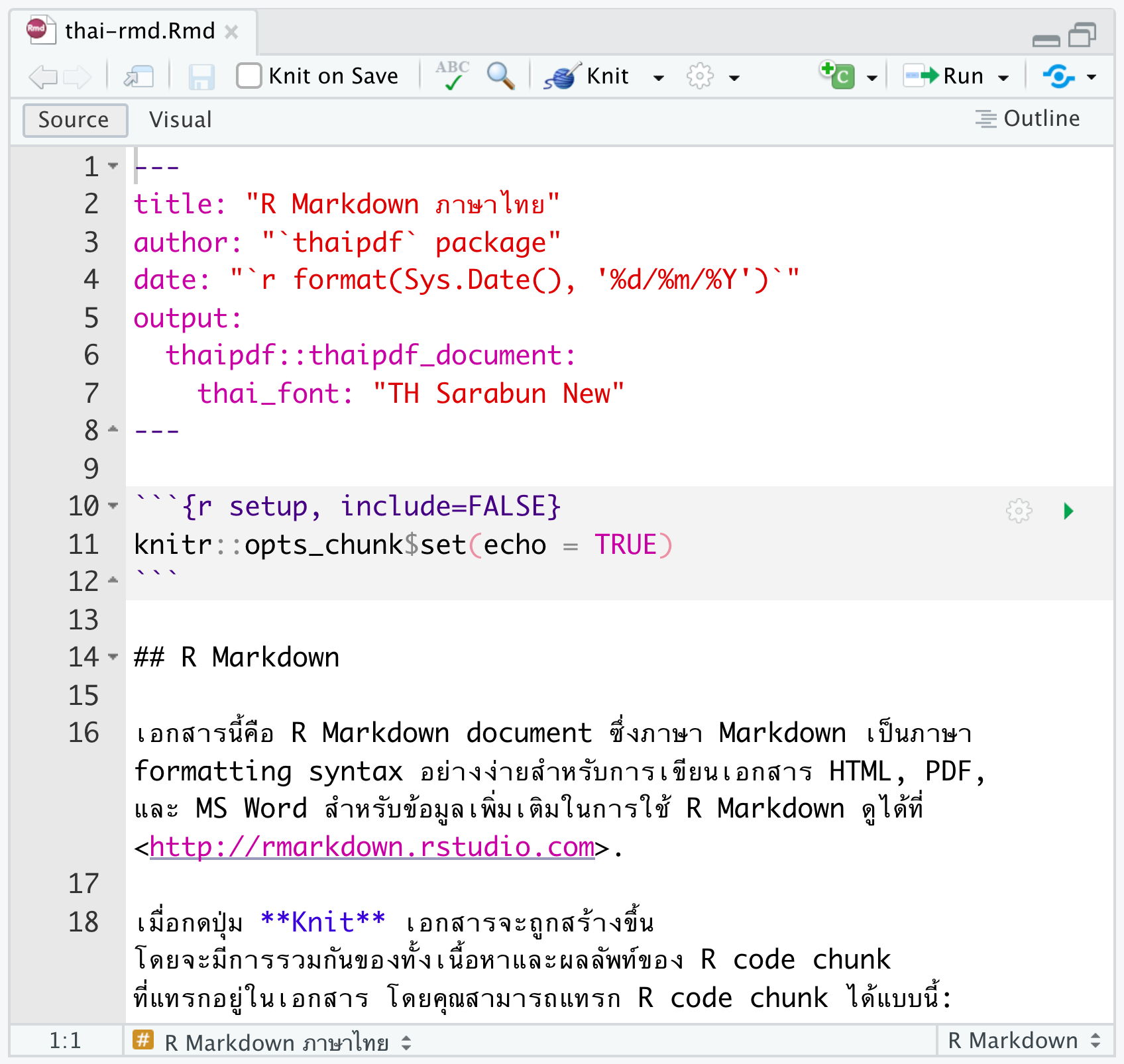Toggle the Outline panel
Image resolution: width=1124 pixels, height=1064 pixels.
pyautogui.click(x=1027, y=119)
